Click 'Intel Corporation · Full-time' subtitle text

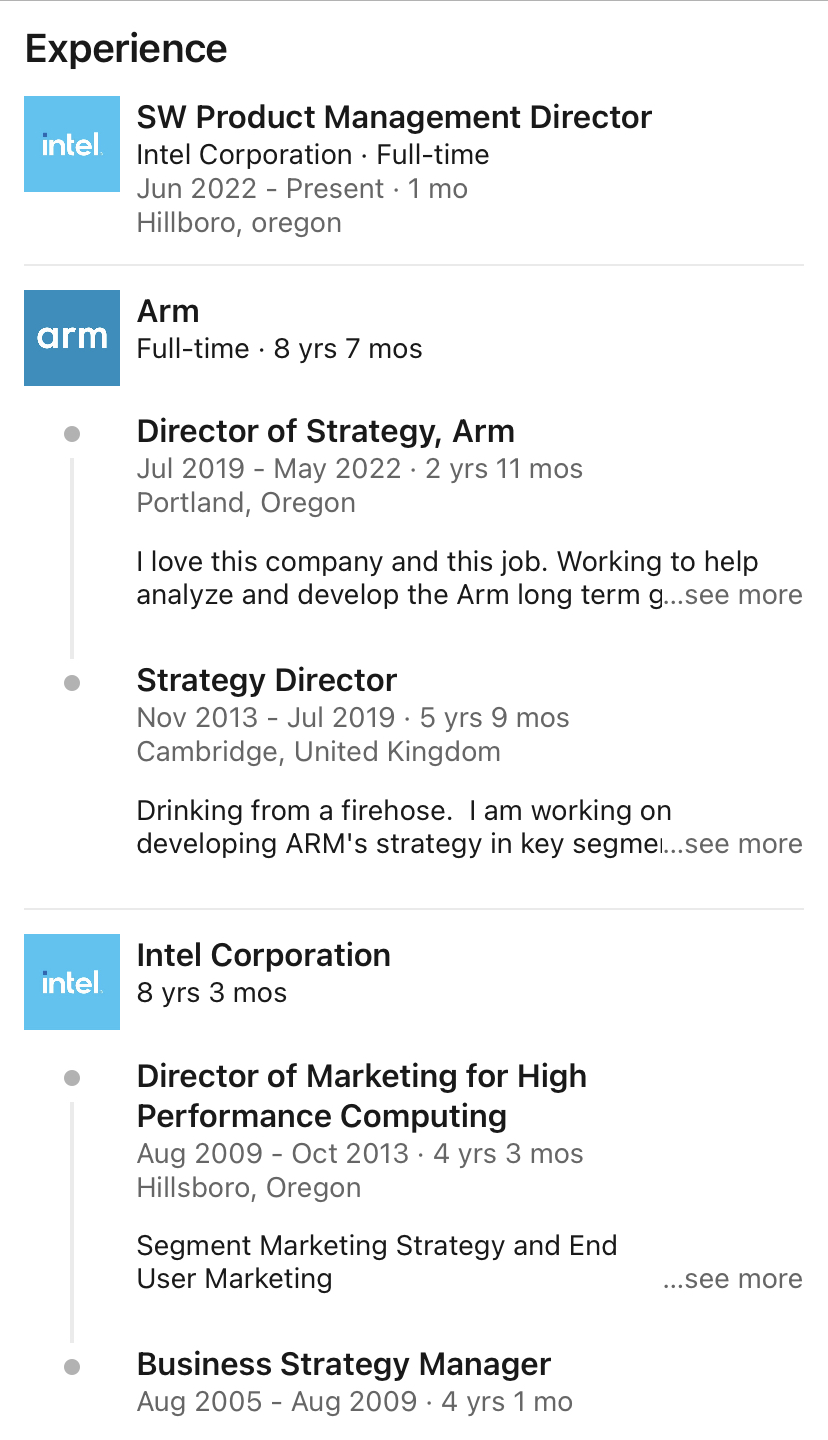click(x=313, y=155)
